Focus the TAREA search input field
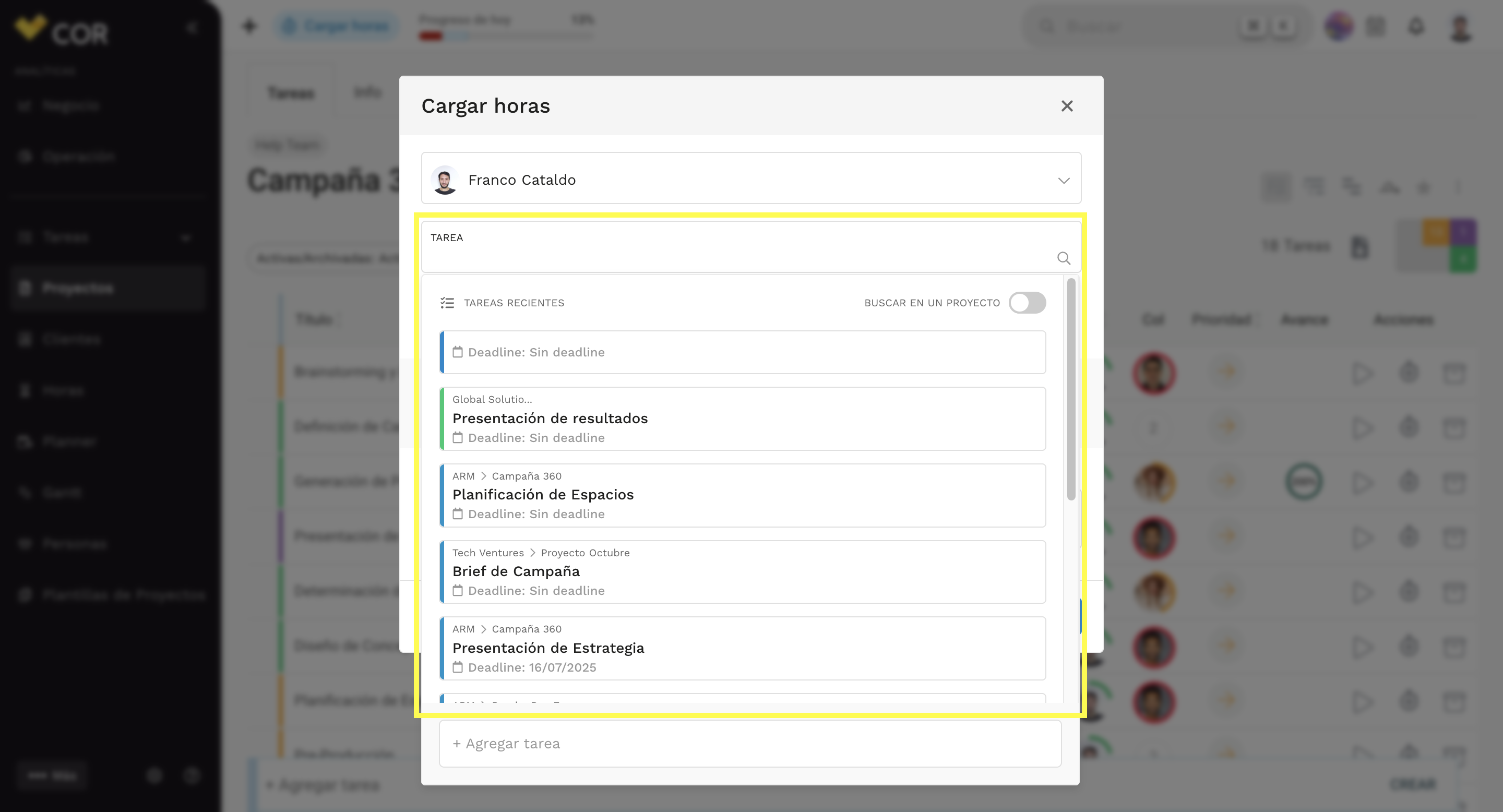The image size is (1503, 812). tap(751, 247)
